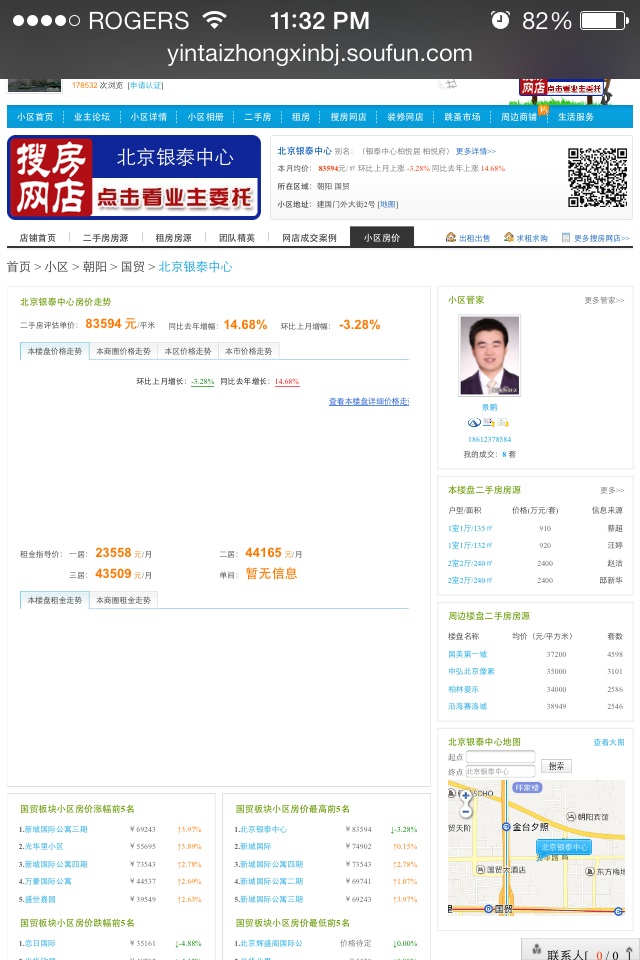Click the middle certificate icon under 景鹏
Image resolution: width=640 pixels, height=960 pixels.
[x=488, y=422]
